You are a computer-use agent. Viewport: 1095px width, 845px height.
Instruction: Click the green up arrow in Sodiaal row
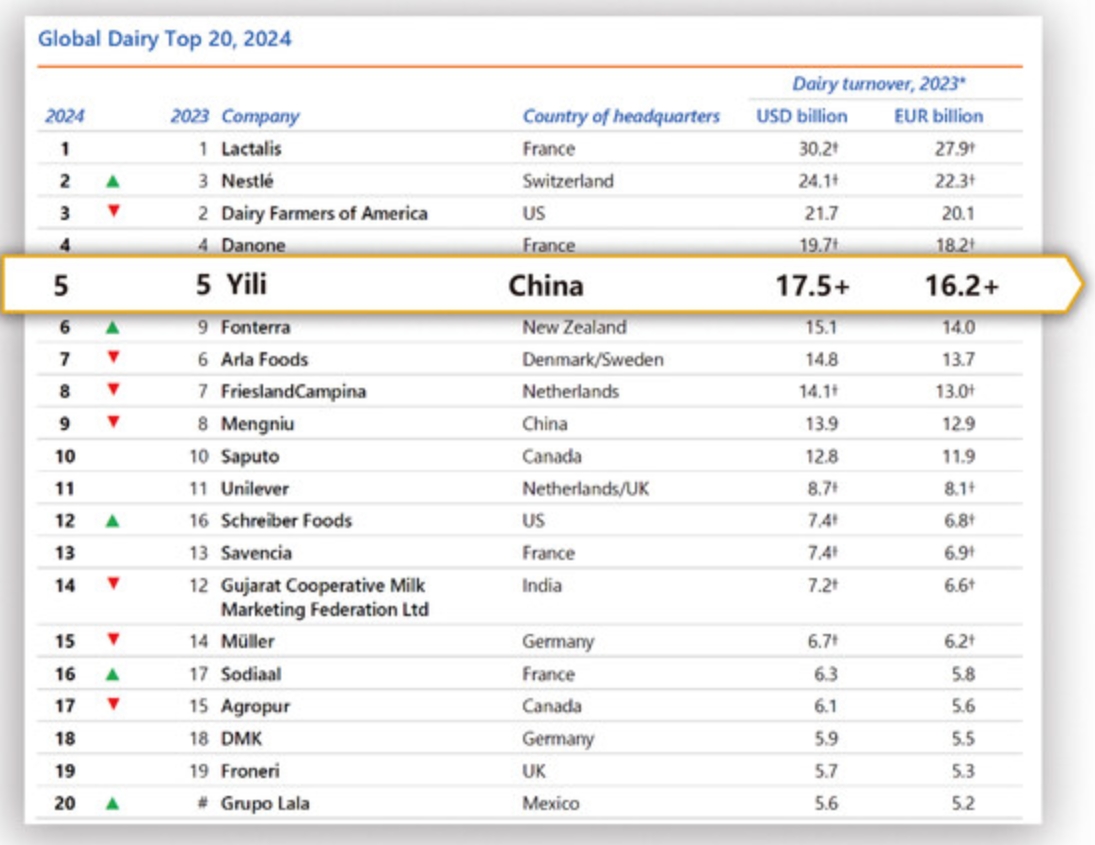coord(112,675)
